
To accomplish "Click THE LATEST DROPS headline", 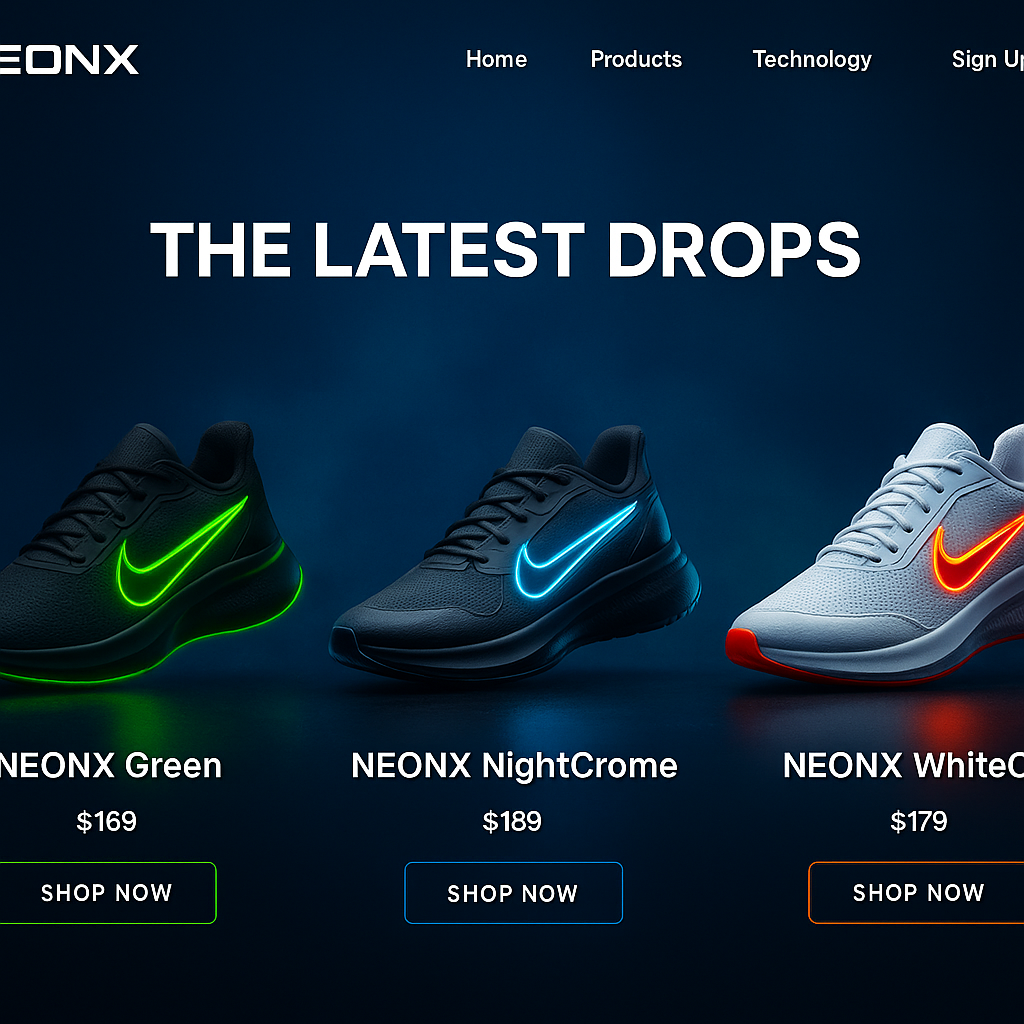I will (x=505, y=249).
